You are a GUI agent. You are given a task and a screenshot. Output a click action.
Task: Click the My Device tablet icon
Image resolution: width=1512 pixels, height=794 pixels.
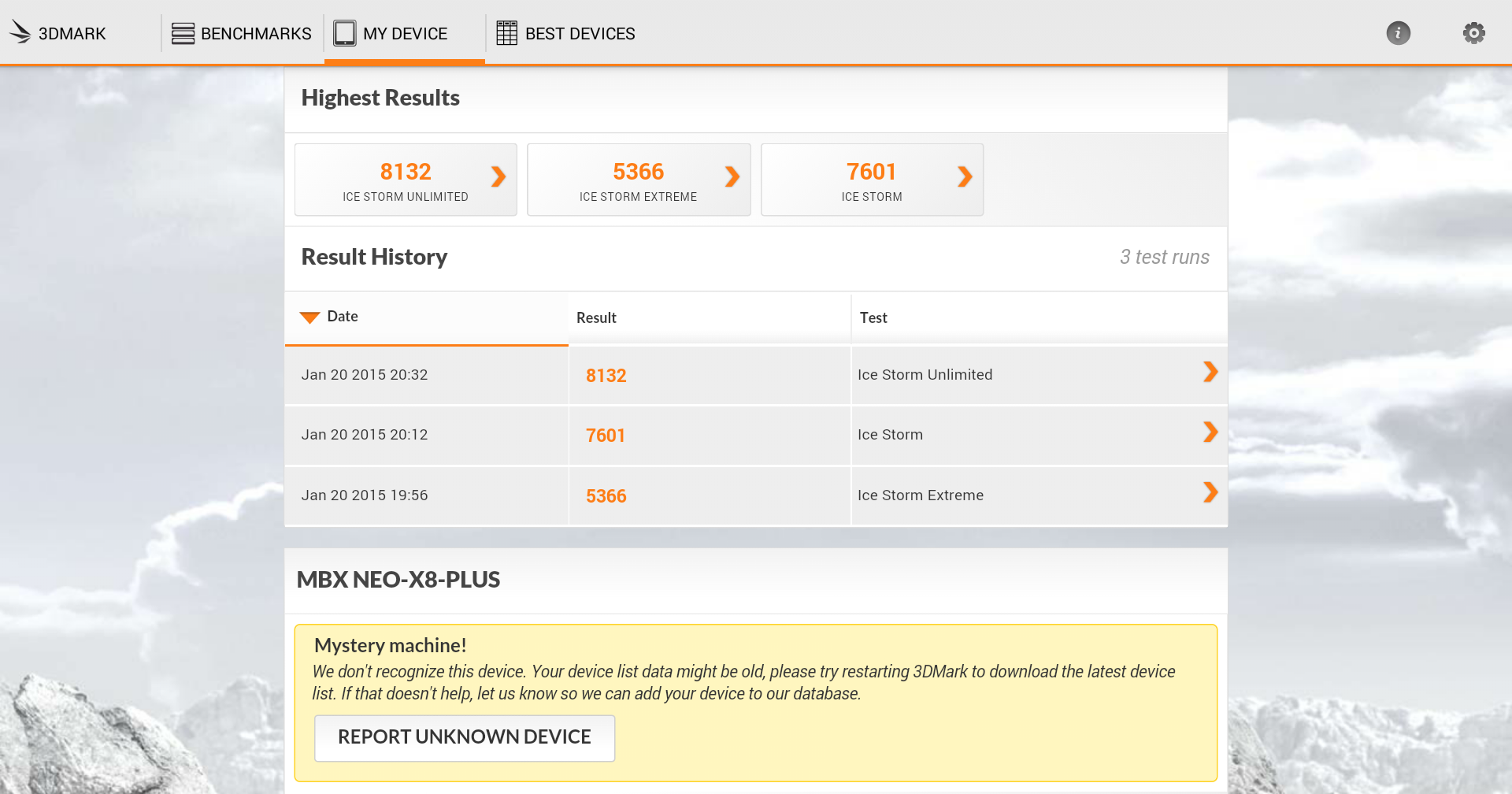[x=345, y=33]
